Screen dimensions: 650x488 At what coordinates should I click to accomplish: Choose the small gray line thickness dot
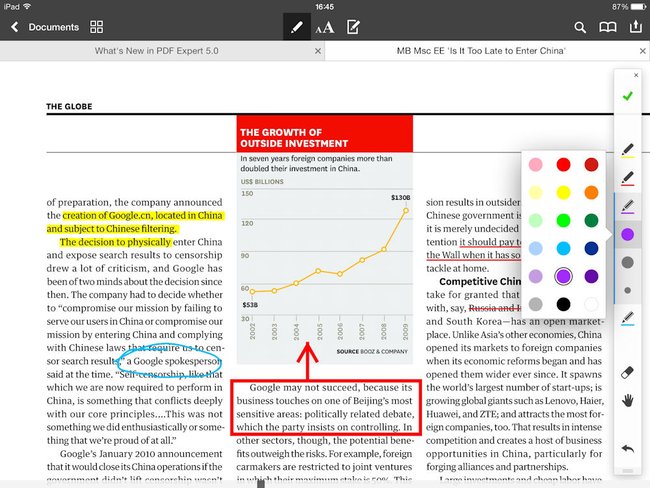coord(628,290)
